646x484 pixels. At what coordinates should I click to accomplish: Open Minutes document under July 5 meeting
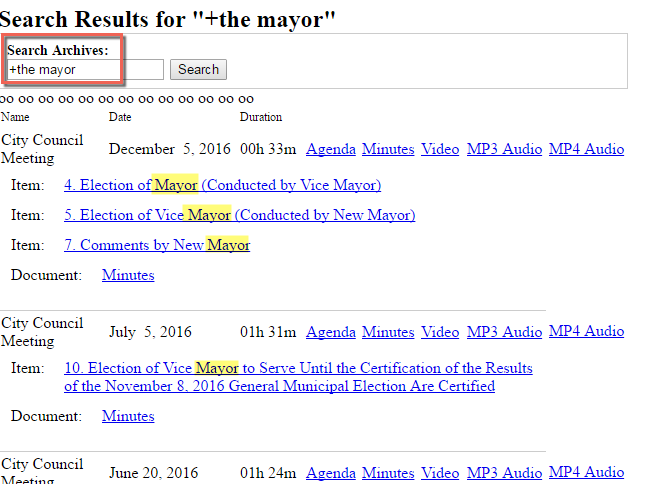pyautogui.click(x=128, y=416)
